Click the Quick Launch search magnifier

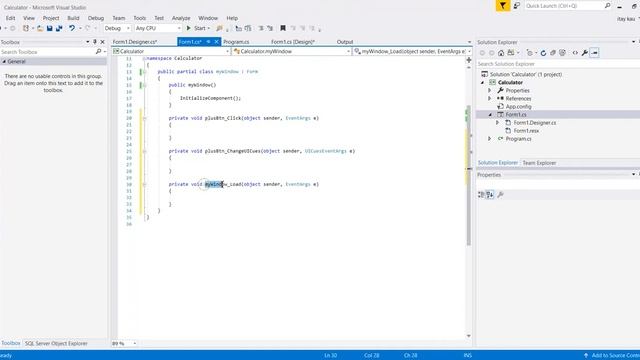[607, 6]
